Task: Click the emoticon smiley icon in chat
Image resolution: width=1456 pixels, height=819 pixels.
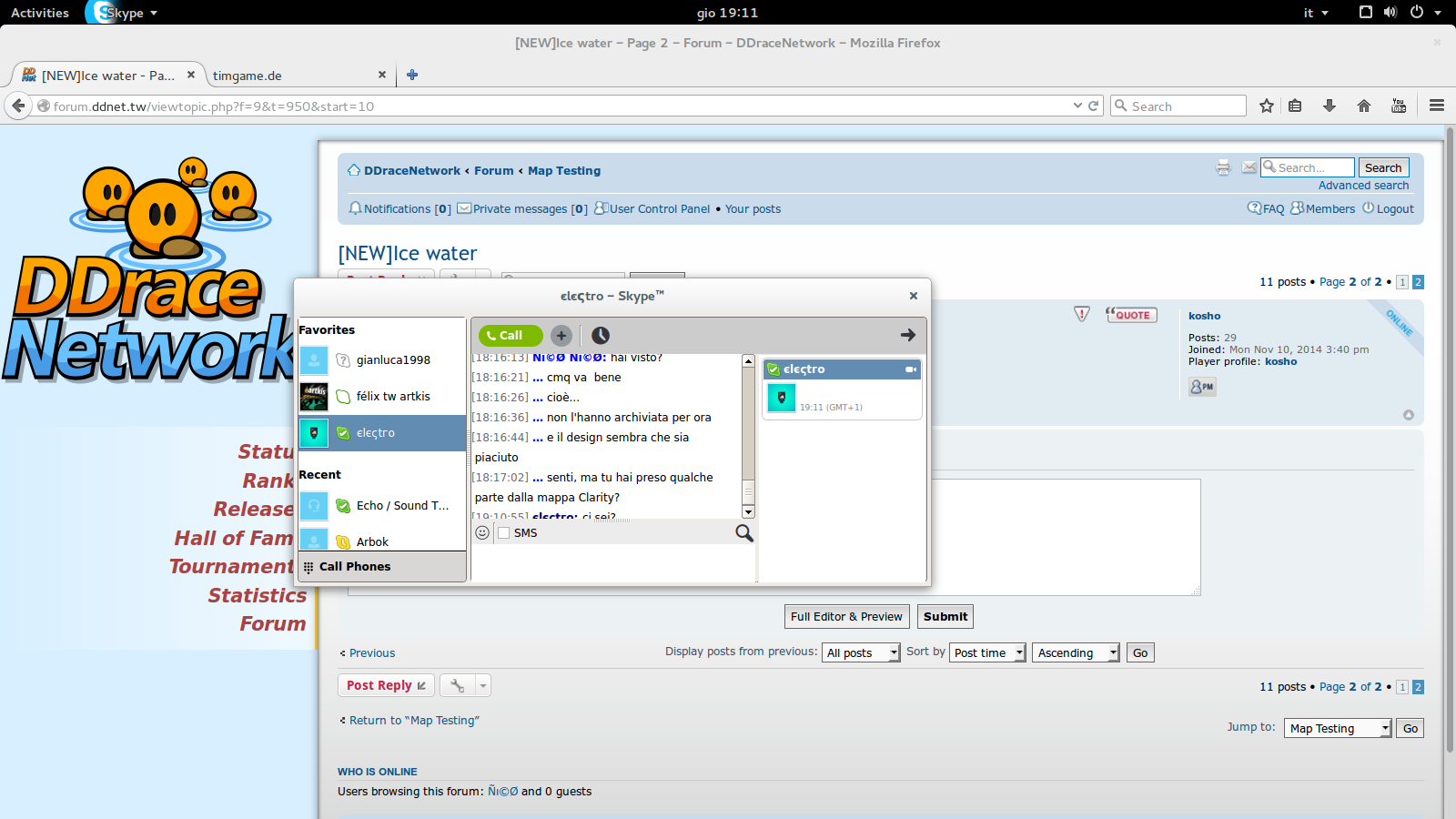Action: 482,533
